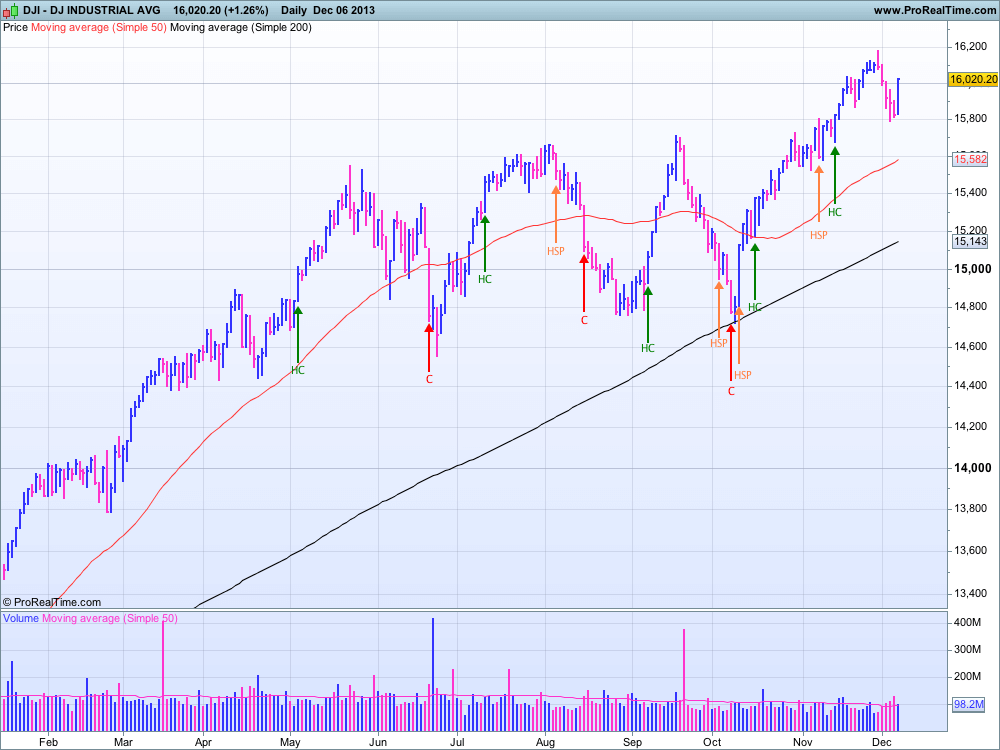Select the 16,020.20 (+1.26%) quote text
Screen dimensions: 1000x750
pos(221,10)
